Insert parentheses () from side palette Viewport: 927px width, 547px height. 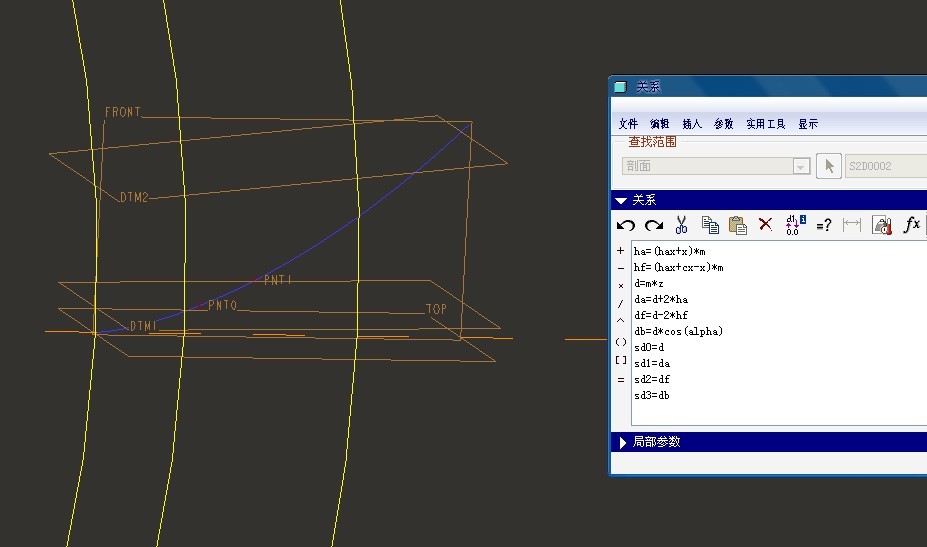click(x=621, y=342)
